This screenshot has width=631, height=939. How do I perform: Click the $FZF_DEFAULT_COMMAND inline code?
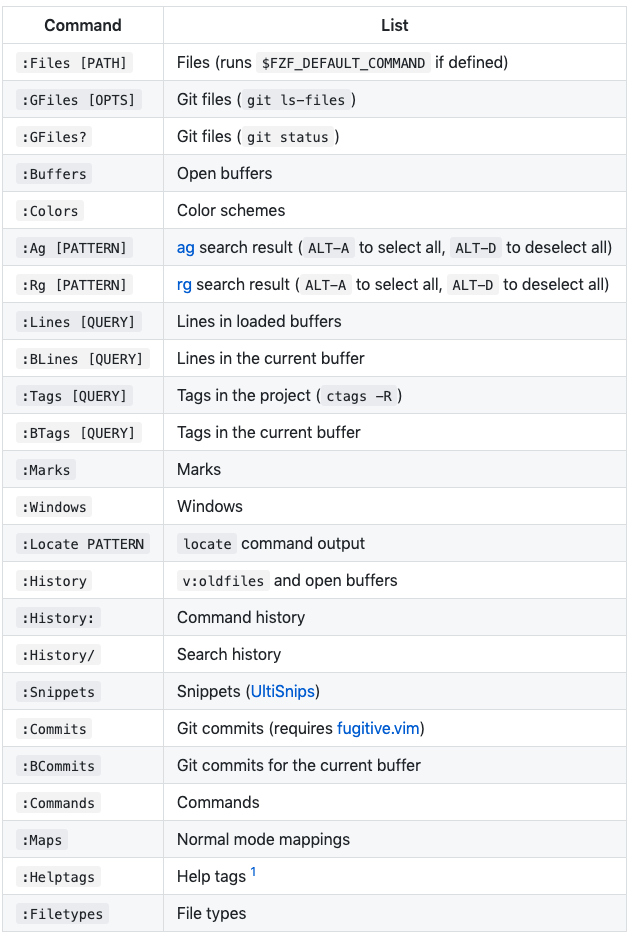coord(343,63)
